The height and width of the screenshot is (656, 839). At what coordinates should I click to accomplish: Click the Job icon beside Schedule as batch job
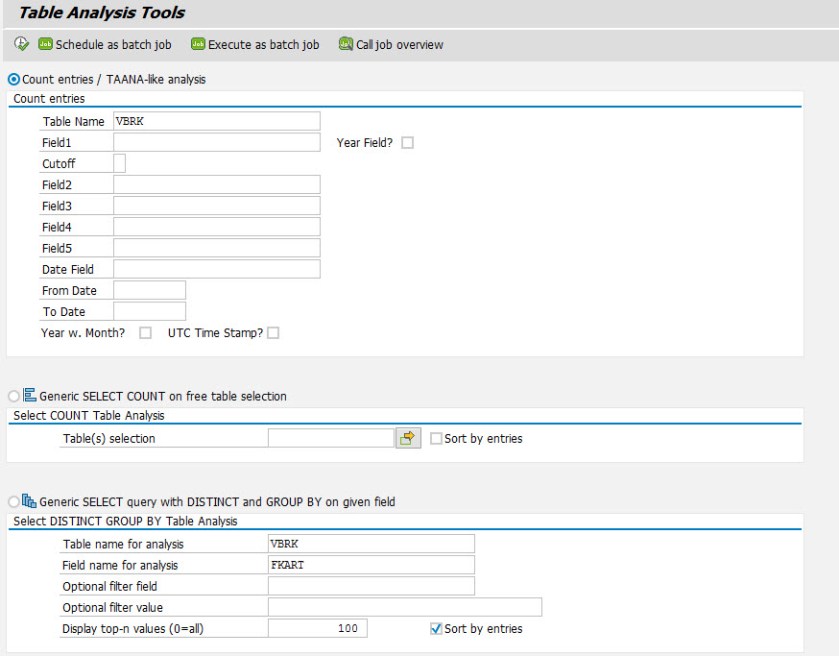pyautogui.click(x=44, y=44)
